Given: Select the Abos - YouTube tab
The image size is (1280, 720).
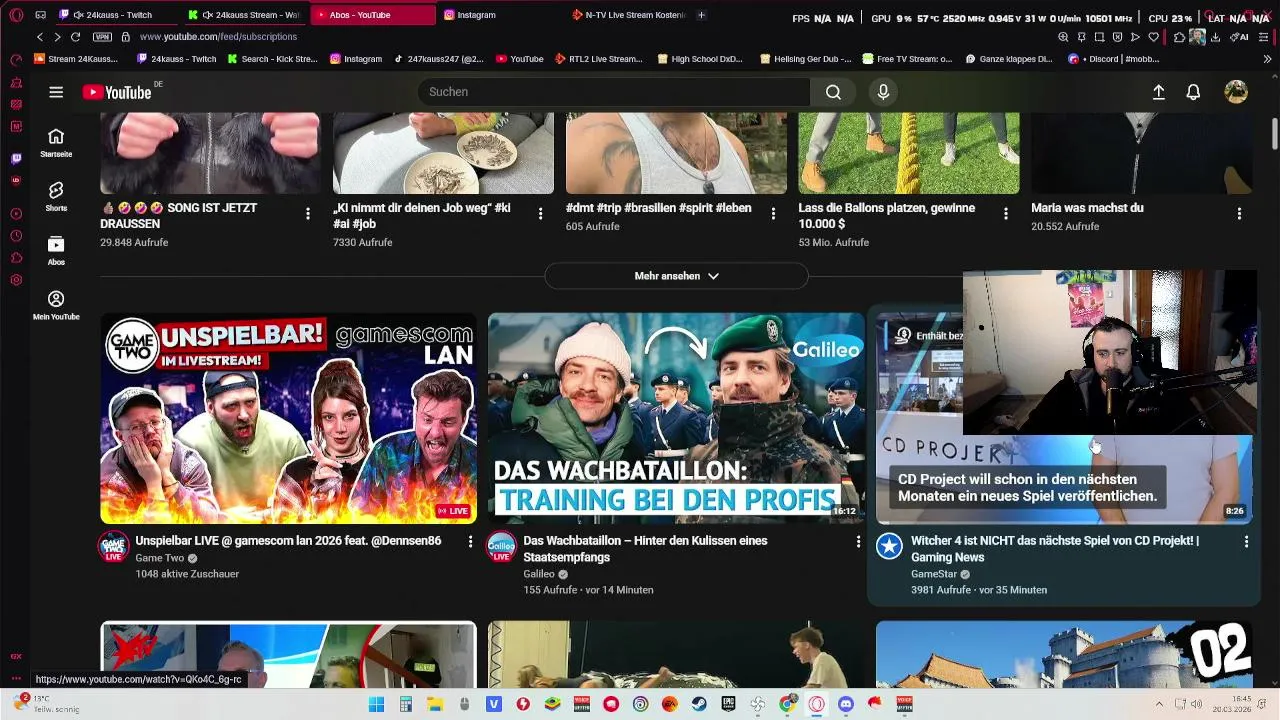Looking at the screenshot, I should pyautogui.click(x=372, y=15).
